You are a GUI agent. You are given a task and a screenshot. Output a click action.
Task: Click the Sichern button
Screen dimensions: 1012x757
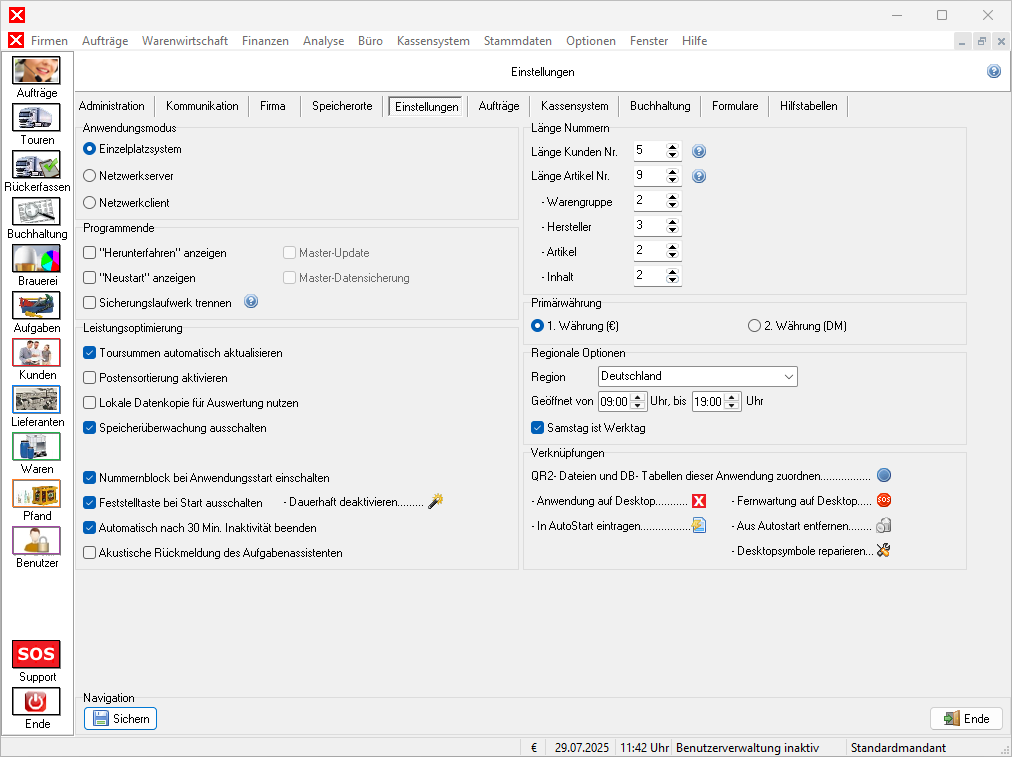click(121, 718)
